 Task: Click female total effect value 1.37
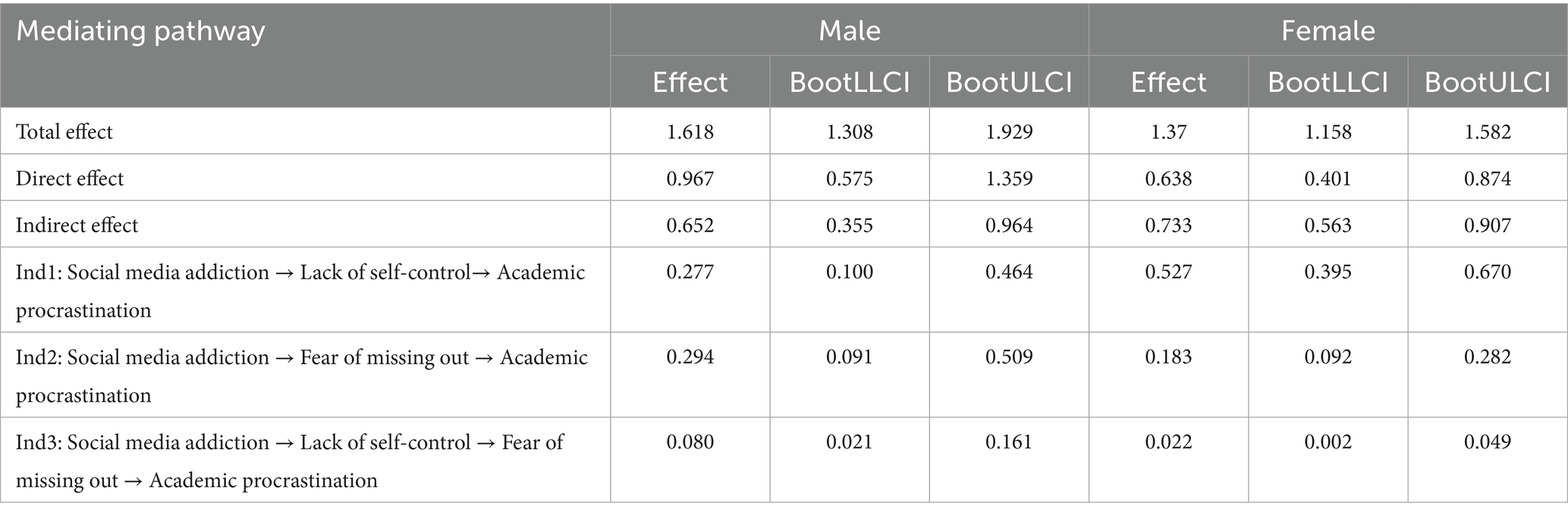(x=1168, y=132)
